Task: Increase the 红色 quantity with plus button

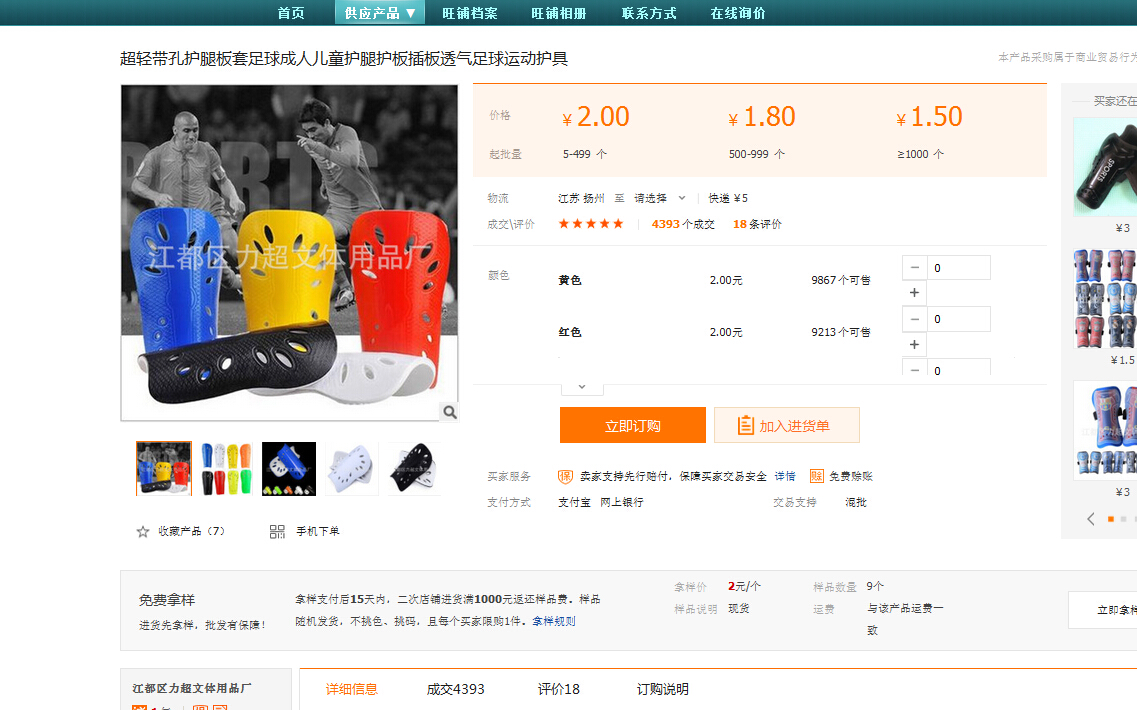Action: pos(914,345)
